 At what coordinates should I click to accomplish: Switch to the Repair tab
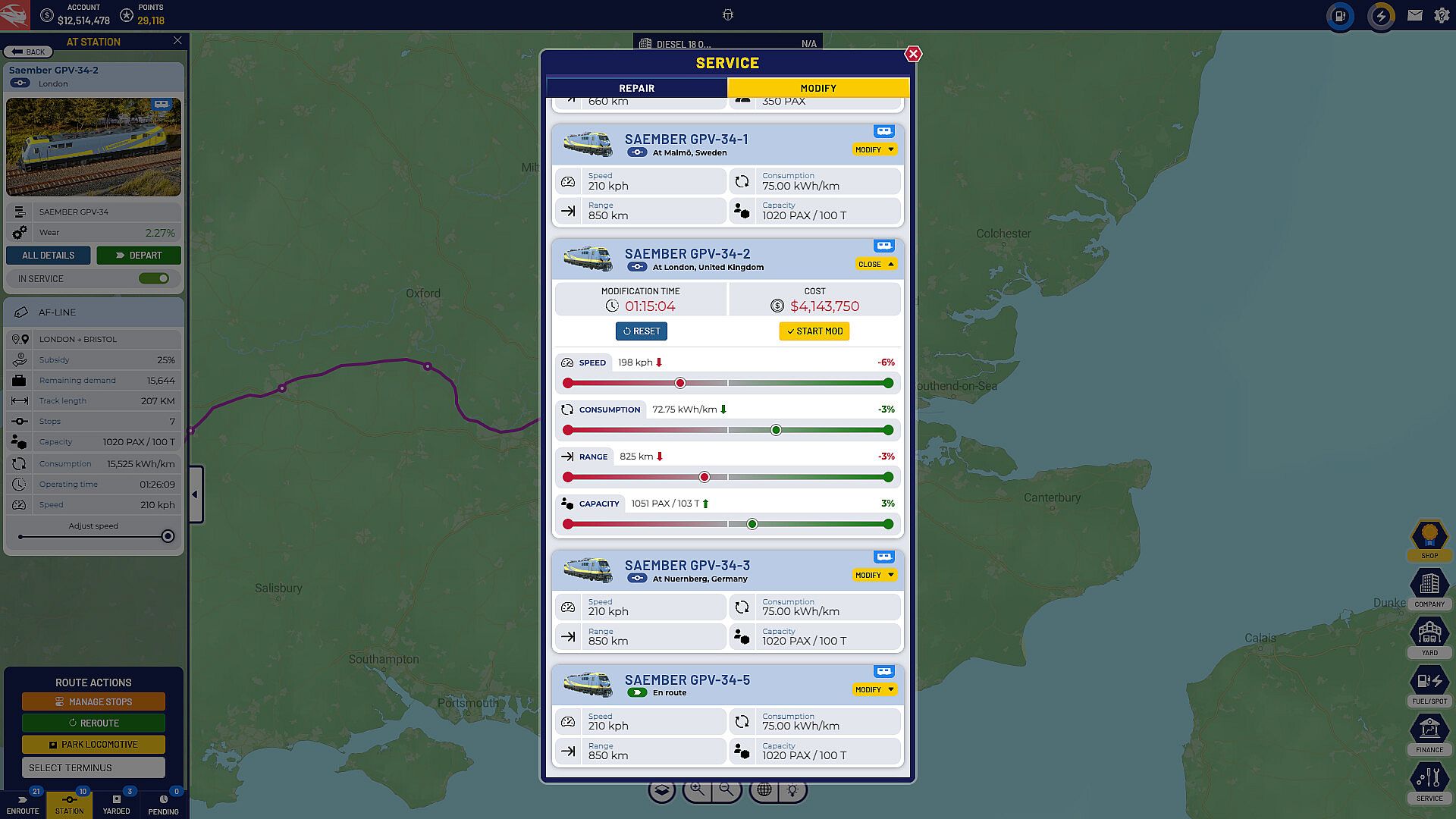coord(636,88)
